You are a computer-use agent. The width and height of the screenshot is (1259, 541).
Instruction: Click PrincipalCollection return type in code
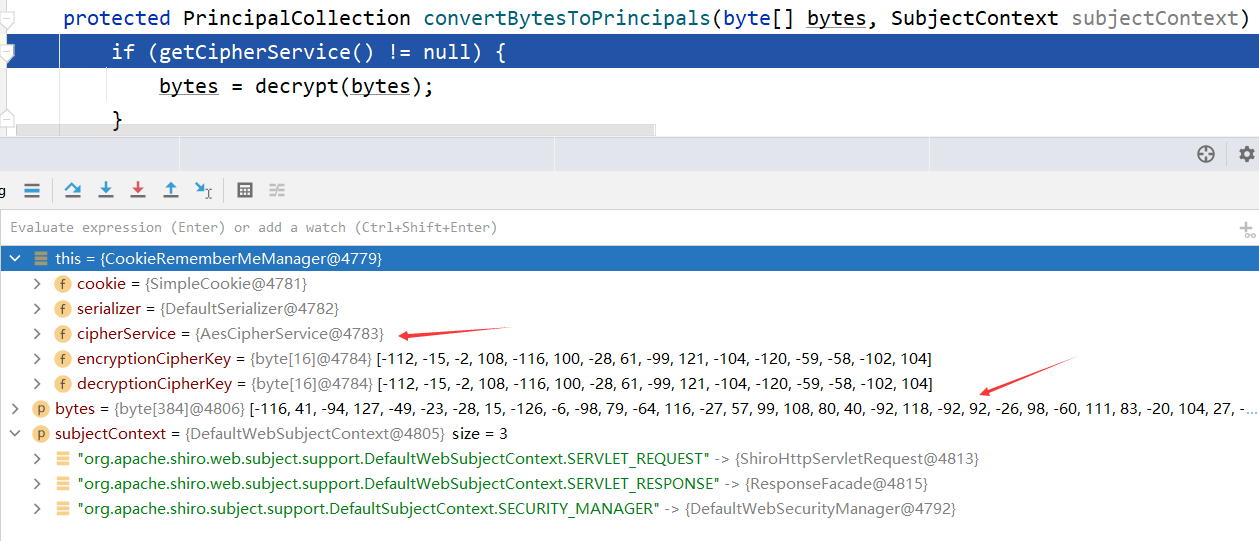(296, 18)
